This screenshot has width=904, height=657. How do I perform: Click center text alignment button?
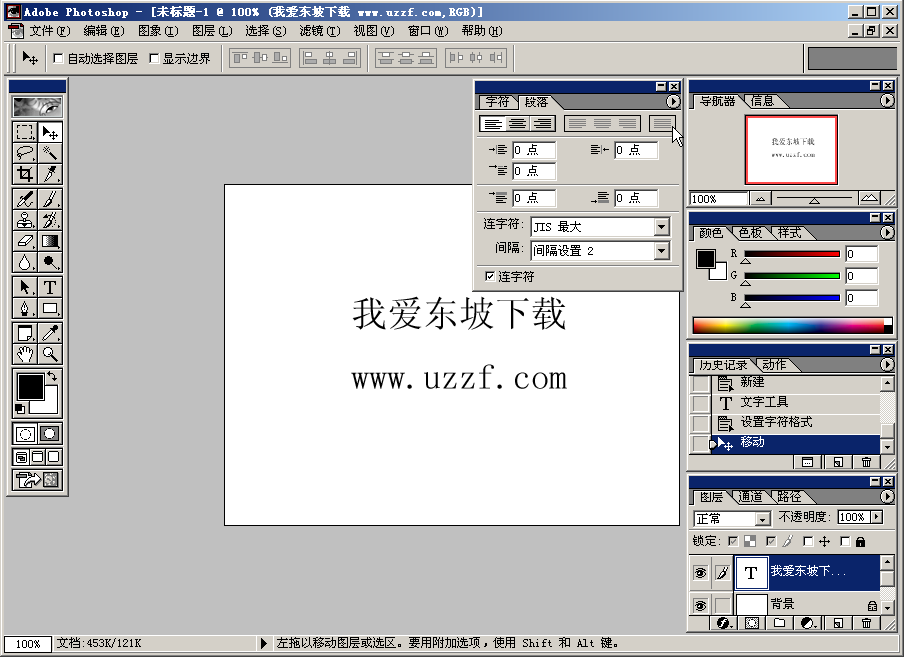[x=517, y=123]
